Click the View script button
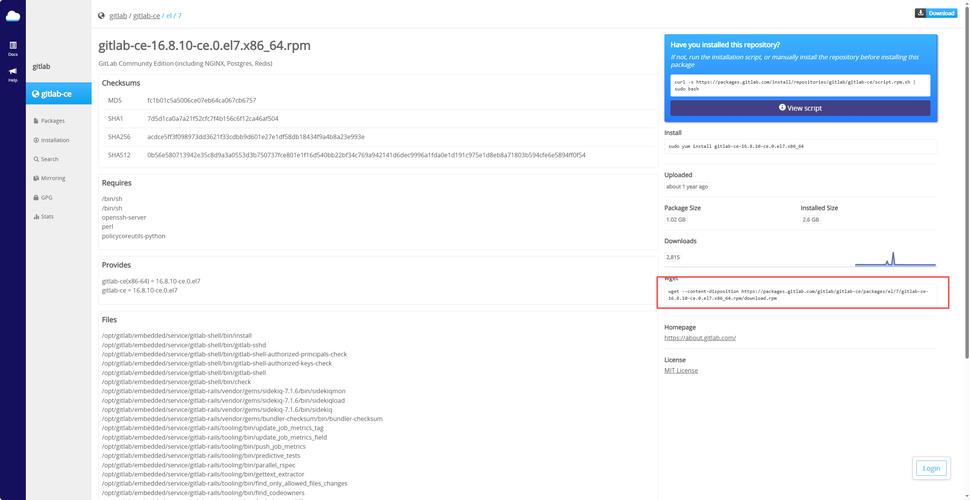This screenshot has width=970, height=500. 800,108
